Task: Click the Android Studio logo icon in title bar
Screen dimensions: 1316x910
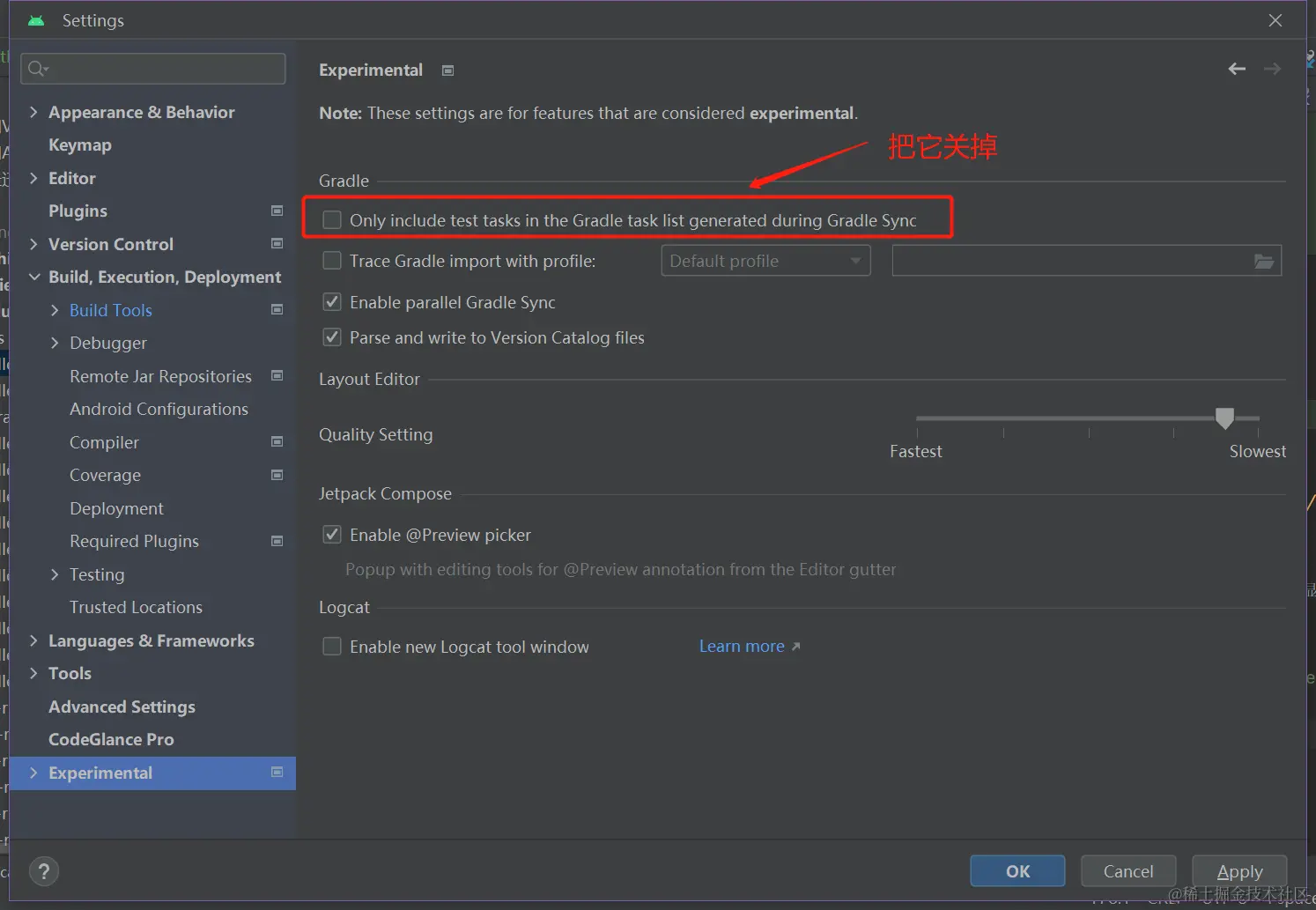Action: (x=36, y=20)
